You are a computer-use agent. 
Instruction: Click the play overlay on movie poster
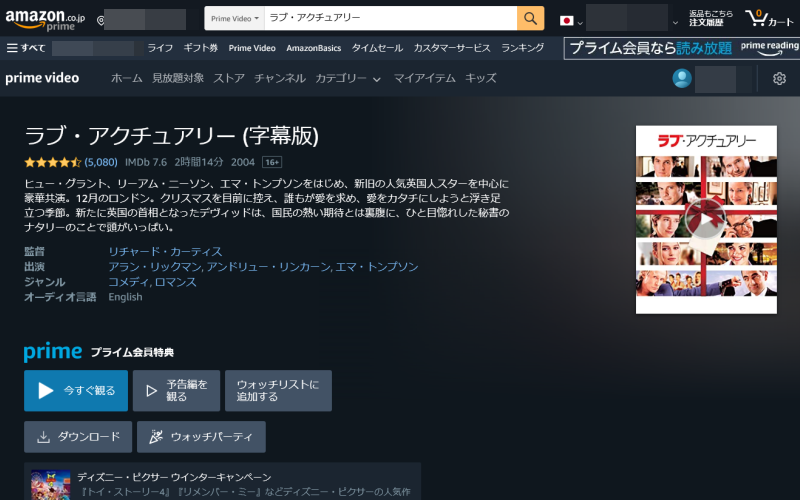click(705, 219)
